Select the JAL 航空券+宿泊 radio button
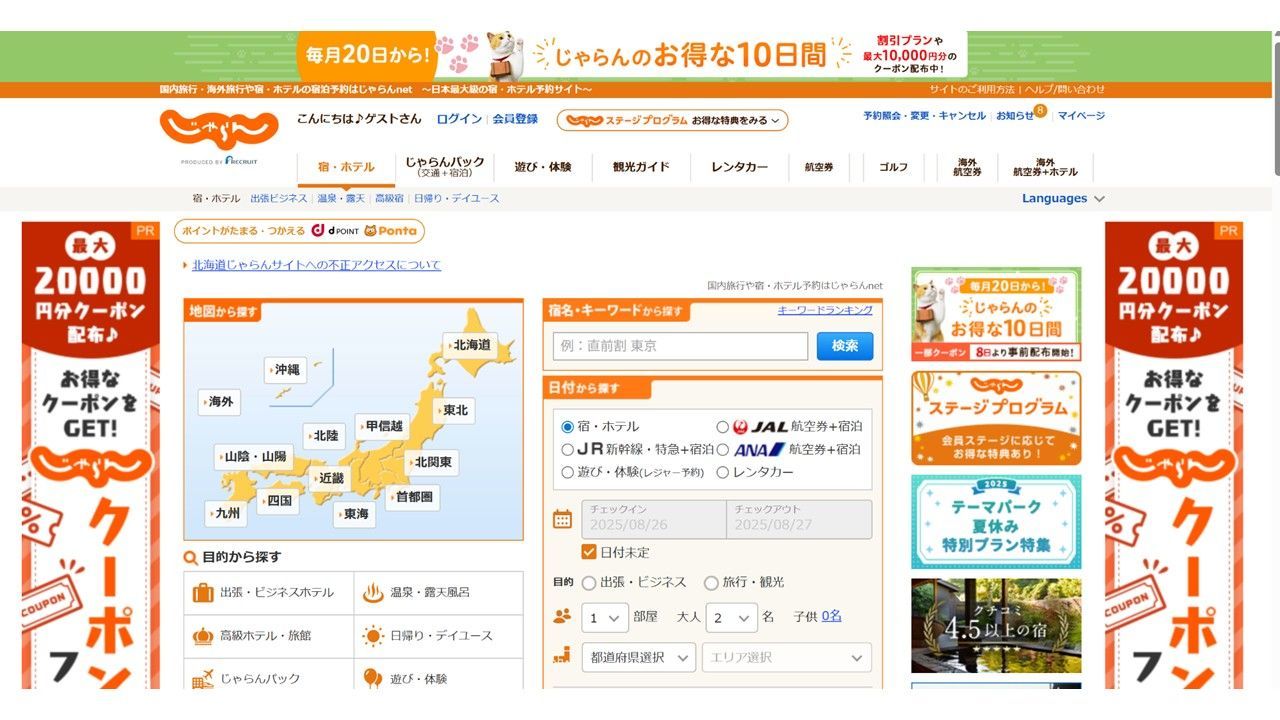Viewport: 1280px width, 720px height. point(723,427)
